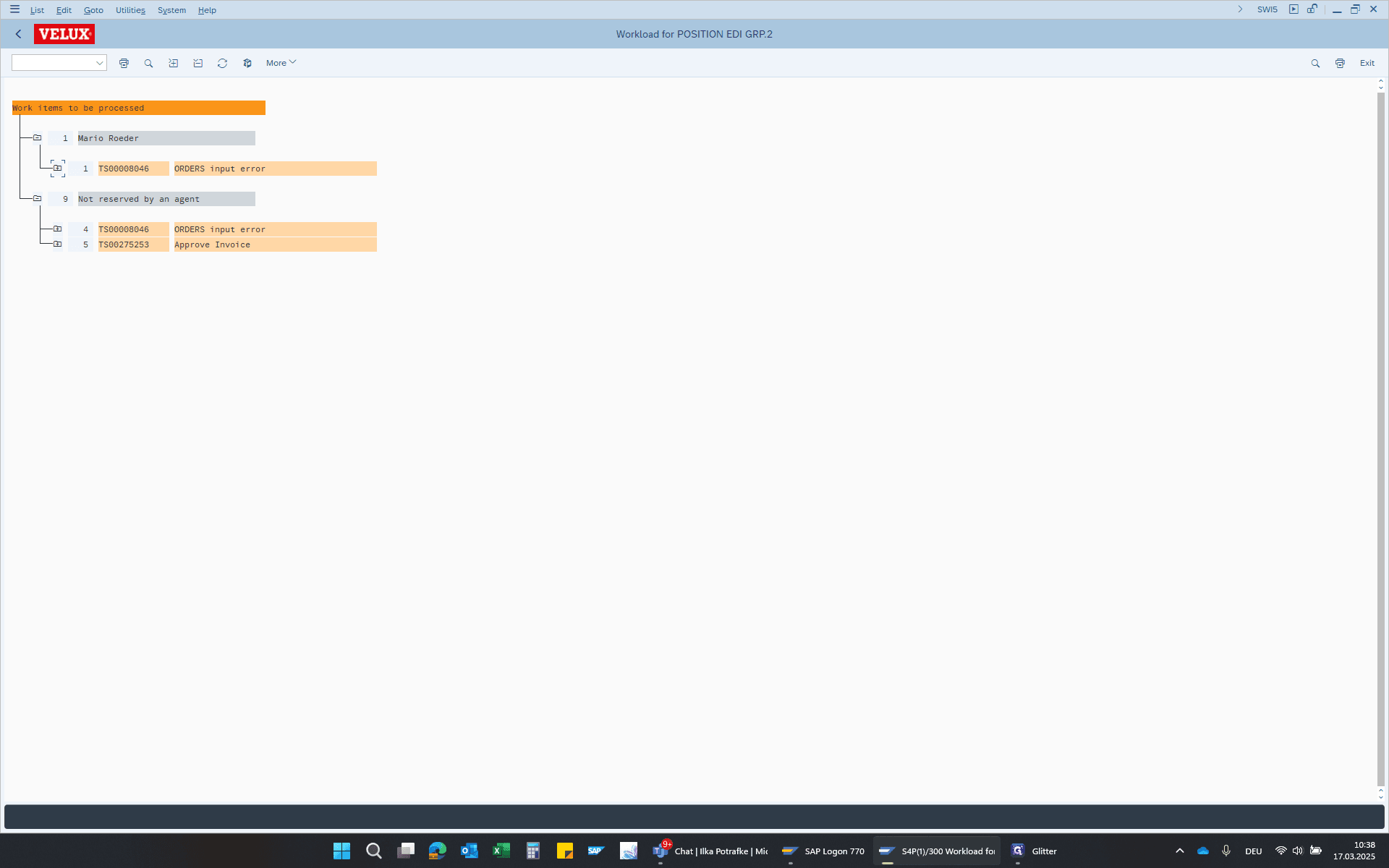Select task TS00275253

coord(133,244)
